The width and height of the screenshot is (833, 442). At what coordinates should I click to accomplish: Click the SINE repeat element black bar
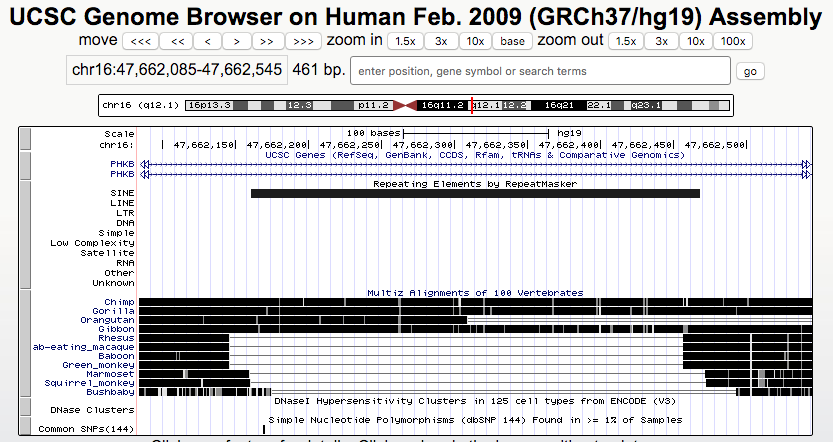(475, 193)
